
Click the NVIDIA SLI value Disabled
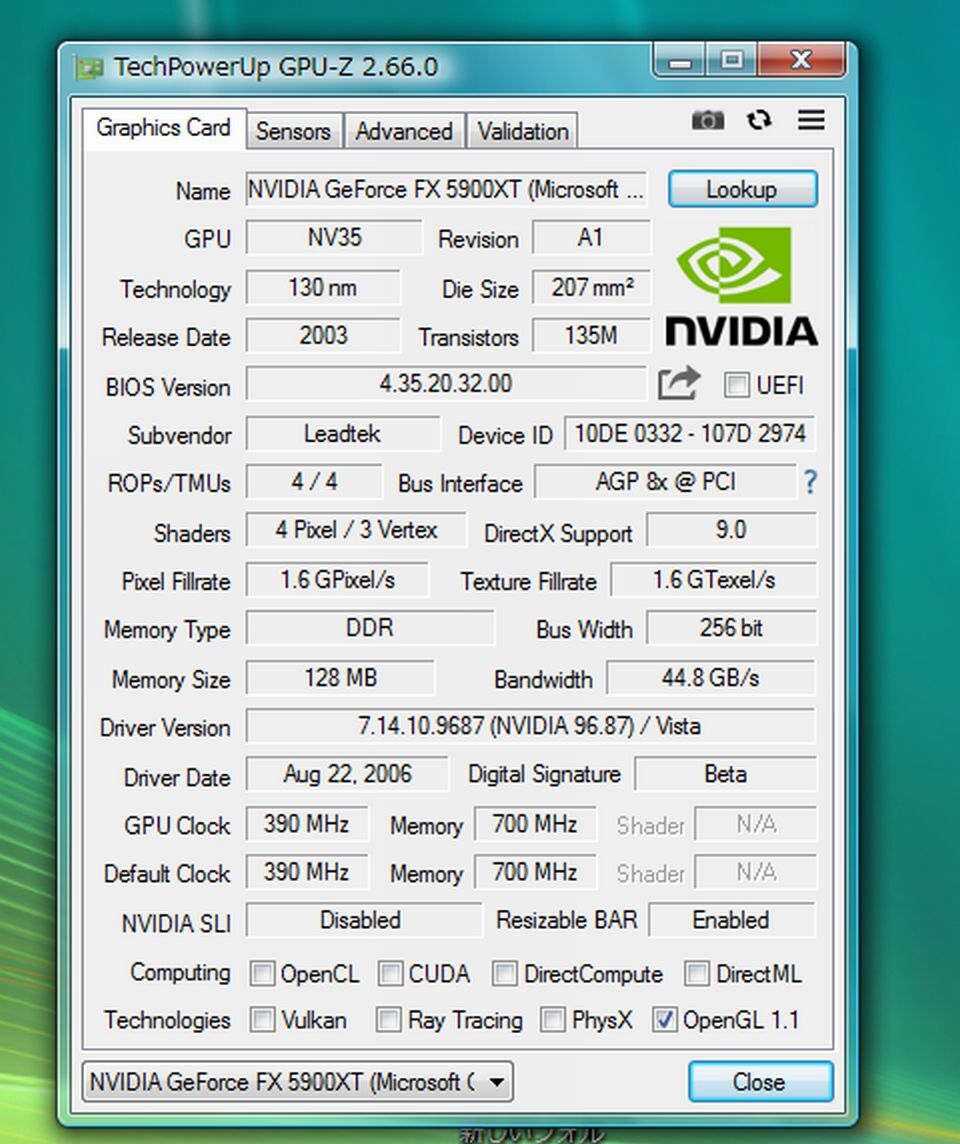363,921
